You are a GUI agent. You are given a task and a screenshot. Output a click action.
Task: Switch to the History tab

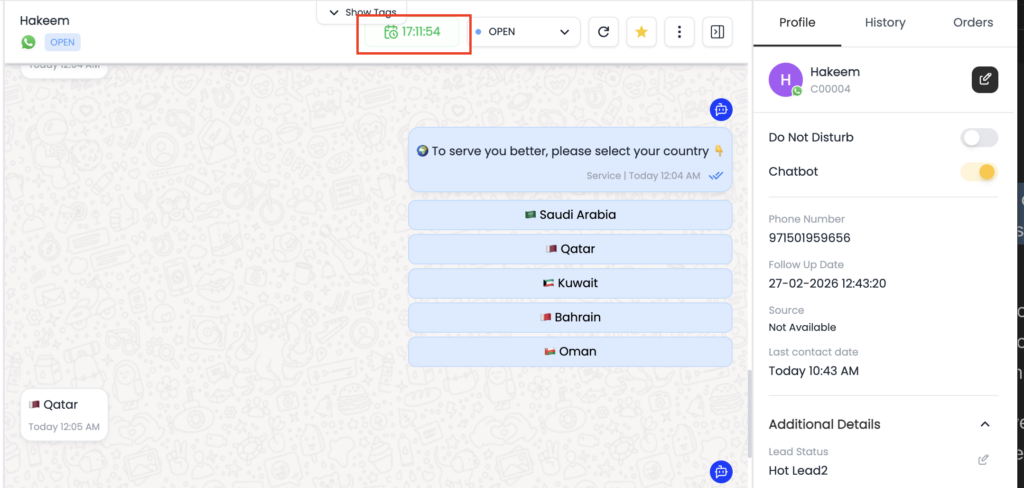[x=884, y=22]
